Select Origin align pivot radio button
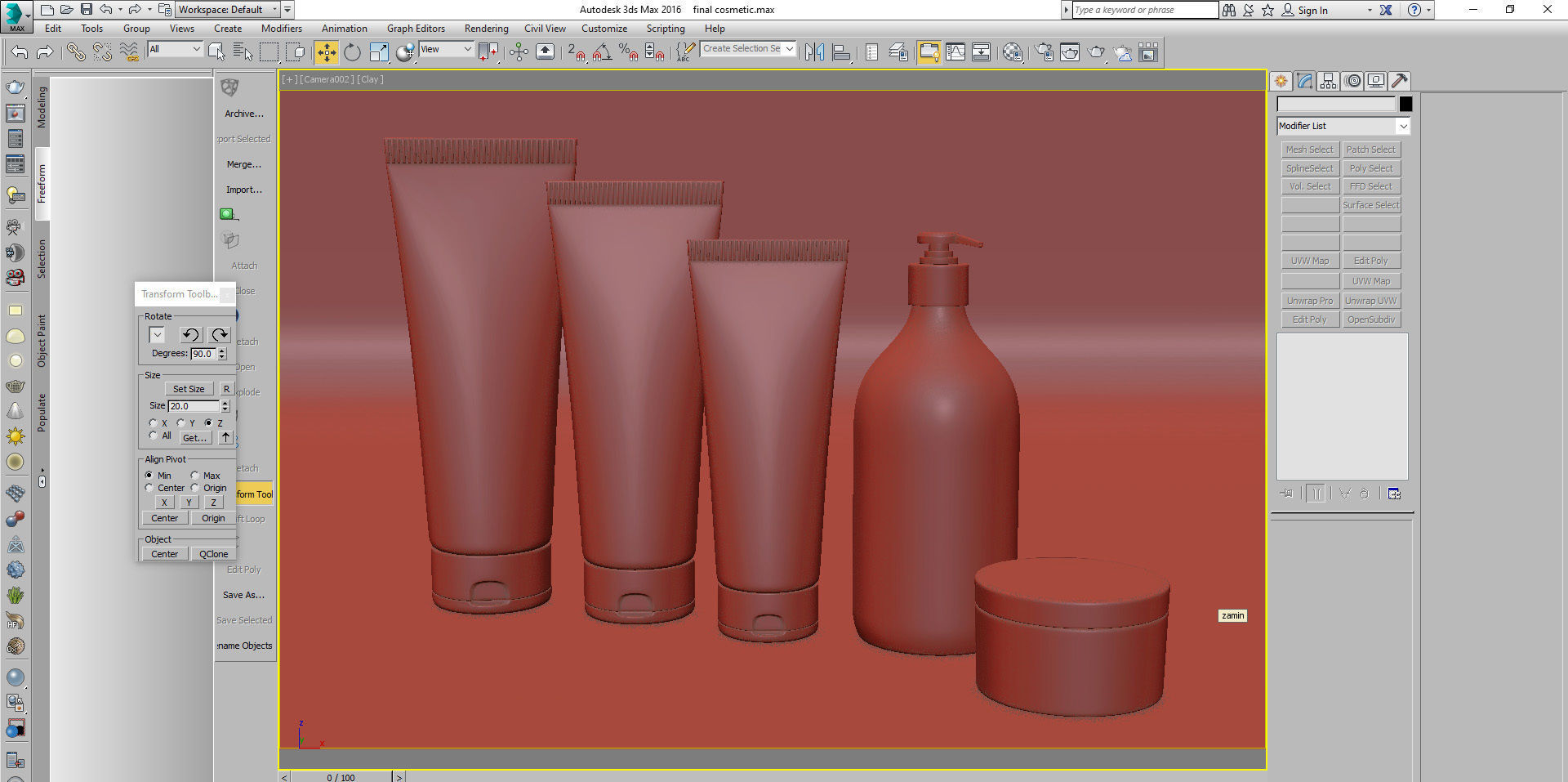The width and height of the screenshot is (1568, 782). pos(195,488)
